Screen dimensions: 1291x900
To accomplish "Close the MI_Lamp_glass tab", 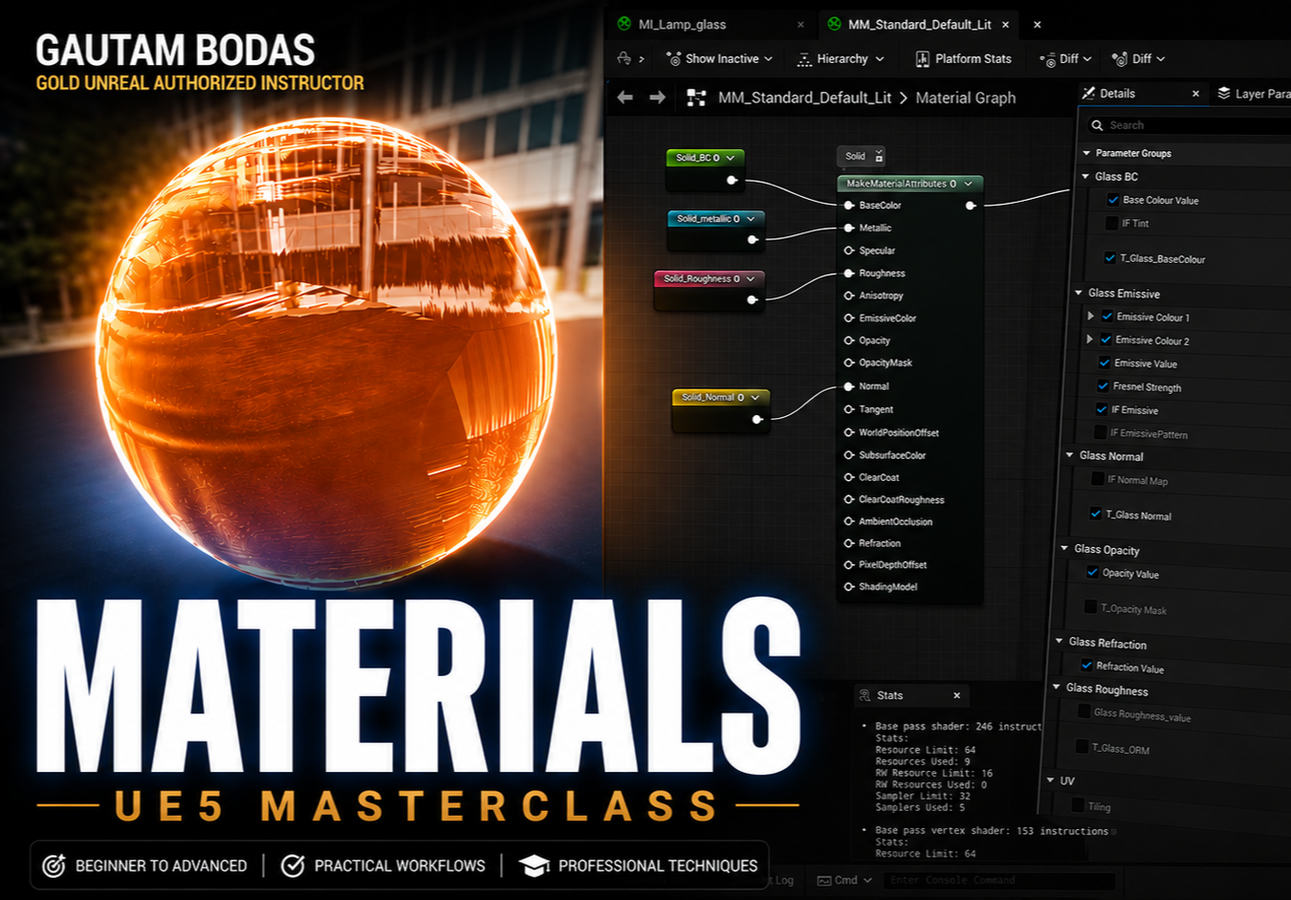I will click(x=800, y=24).
